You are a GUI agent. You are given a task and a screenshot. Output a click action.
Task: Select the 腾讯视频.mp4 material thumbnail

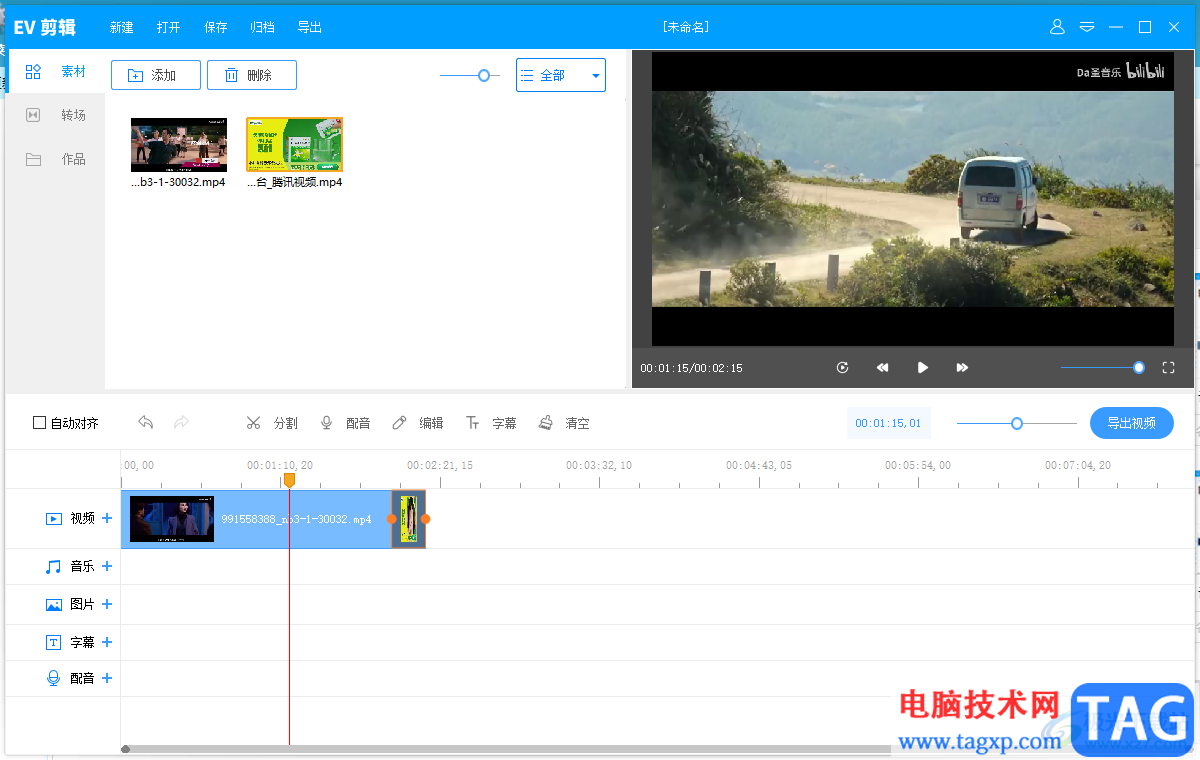click(295, 145)
